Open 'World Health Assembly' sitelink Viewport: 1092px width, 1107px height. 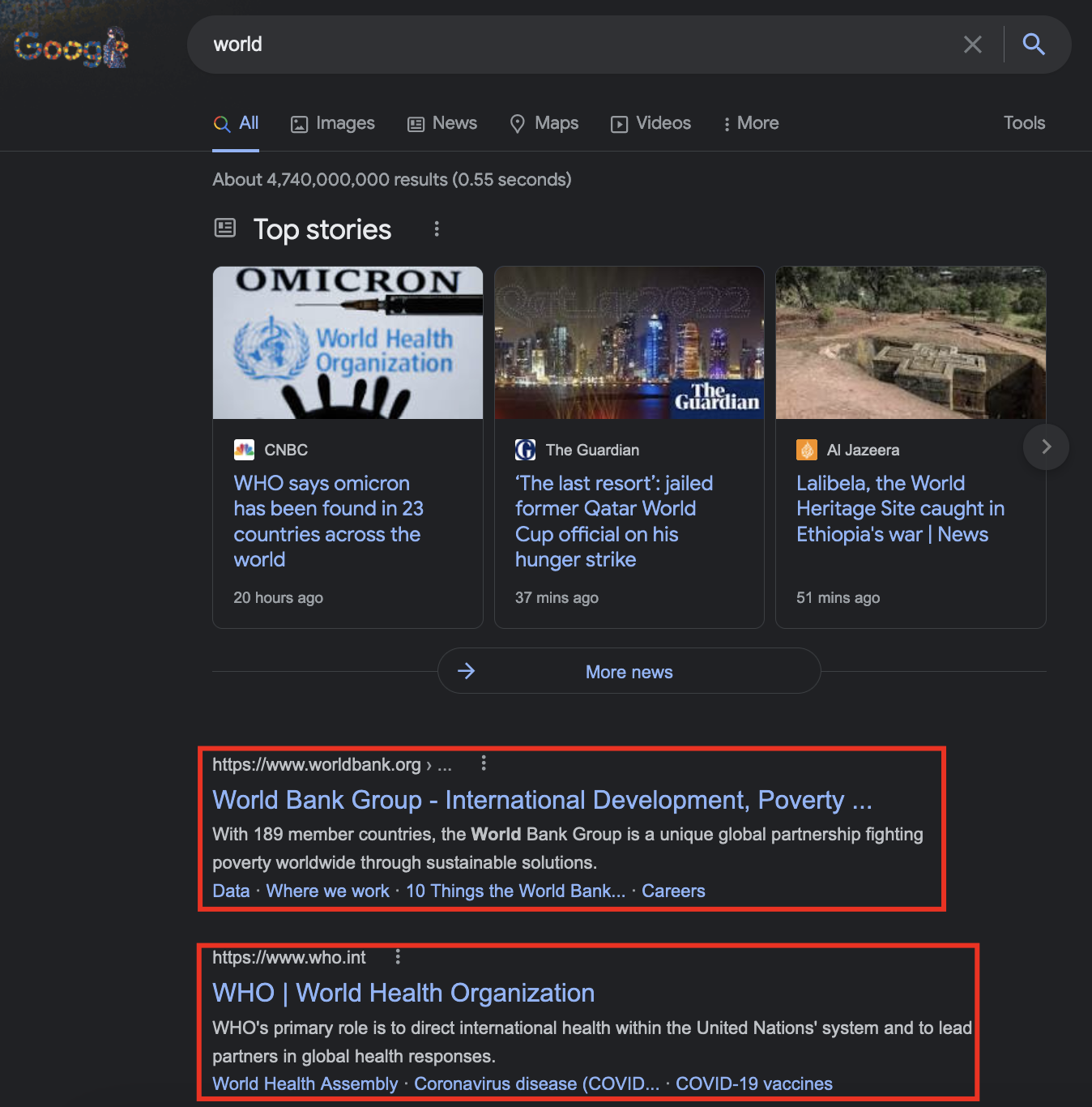pos(305,1083)
